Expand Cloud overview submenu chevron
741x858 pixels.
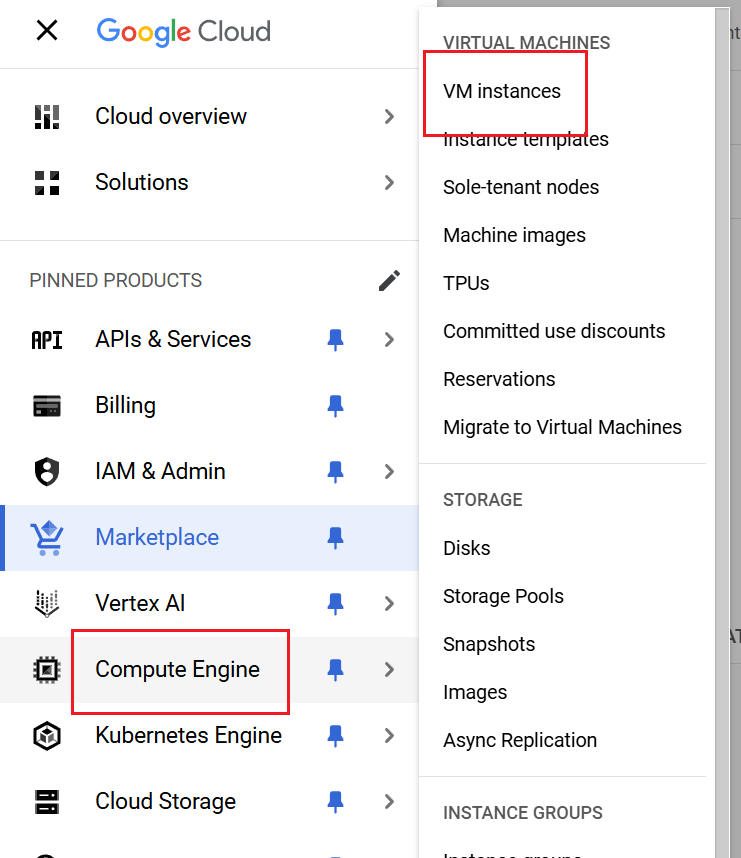[389, 117]
